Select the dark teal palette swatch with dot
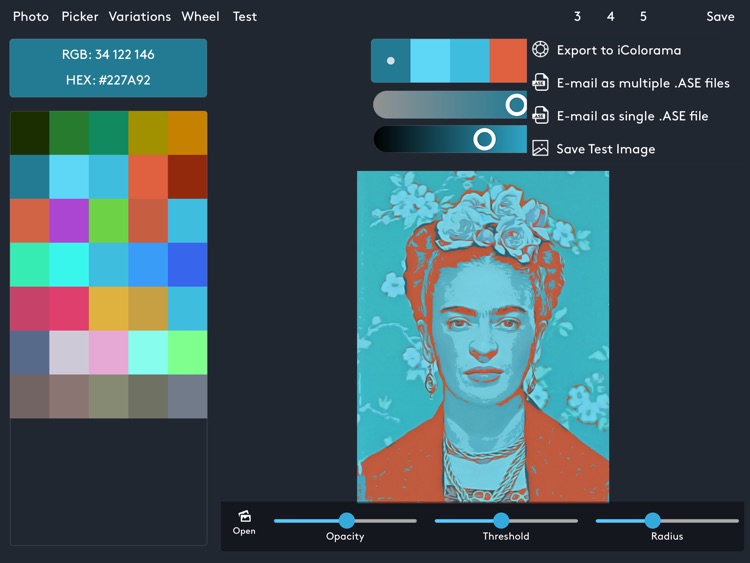 click(x=391, y=61)
